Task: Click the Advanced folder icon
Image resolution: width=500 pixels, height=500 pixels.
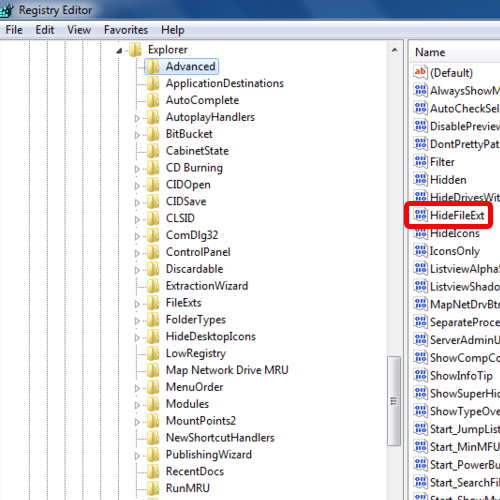Action: [x=153, y=66]
